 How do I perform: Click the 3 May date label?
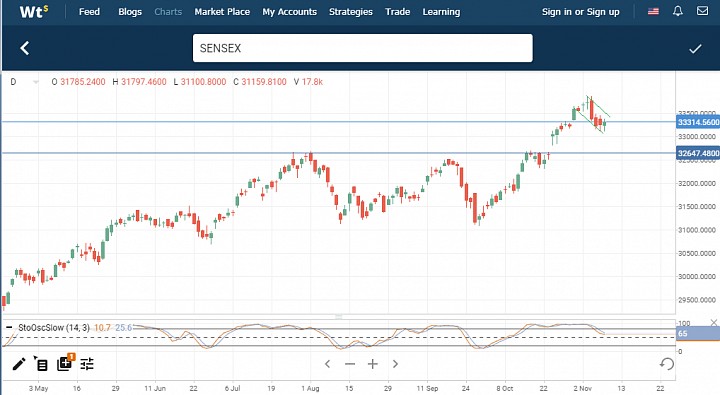pyautogui.click(x=38, y=389)
